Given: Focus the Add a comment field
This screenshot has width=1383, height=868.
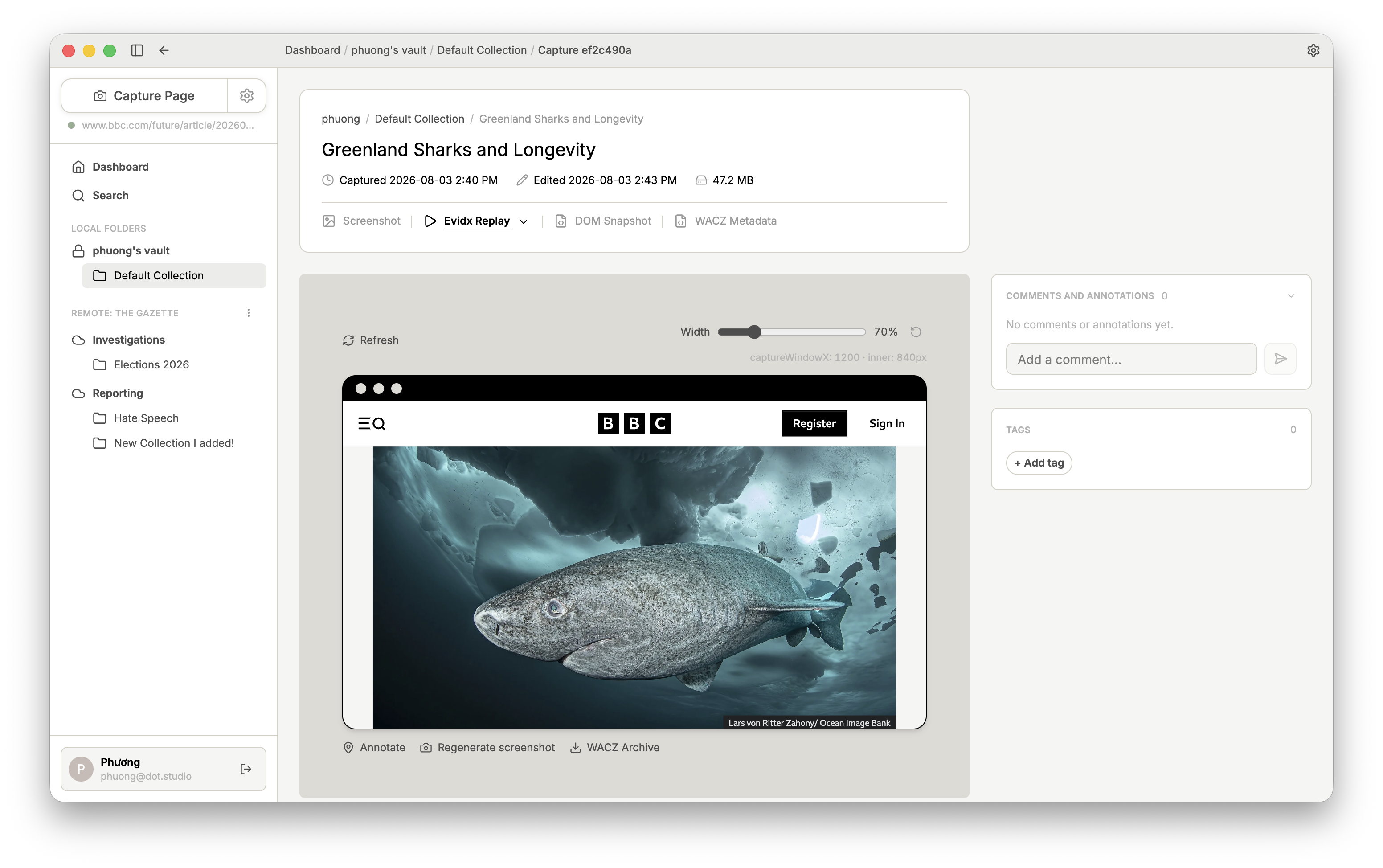Looking at the screenshot, I should tap(1131, 360).
